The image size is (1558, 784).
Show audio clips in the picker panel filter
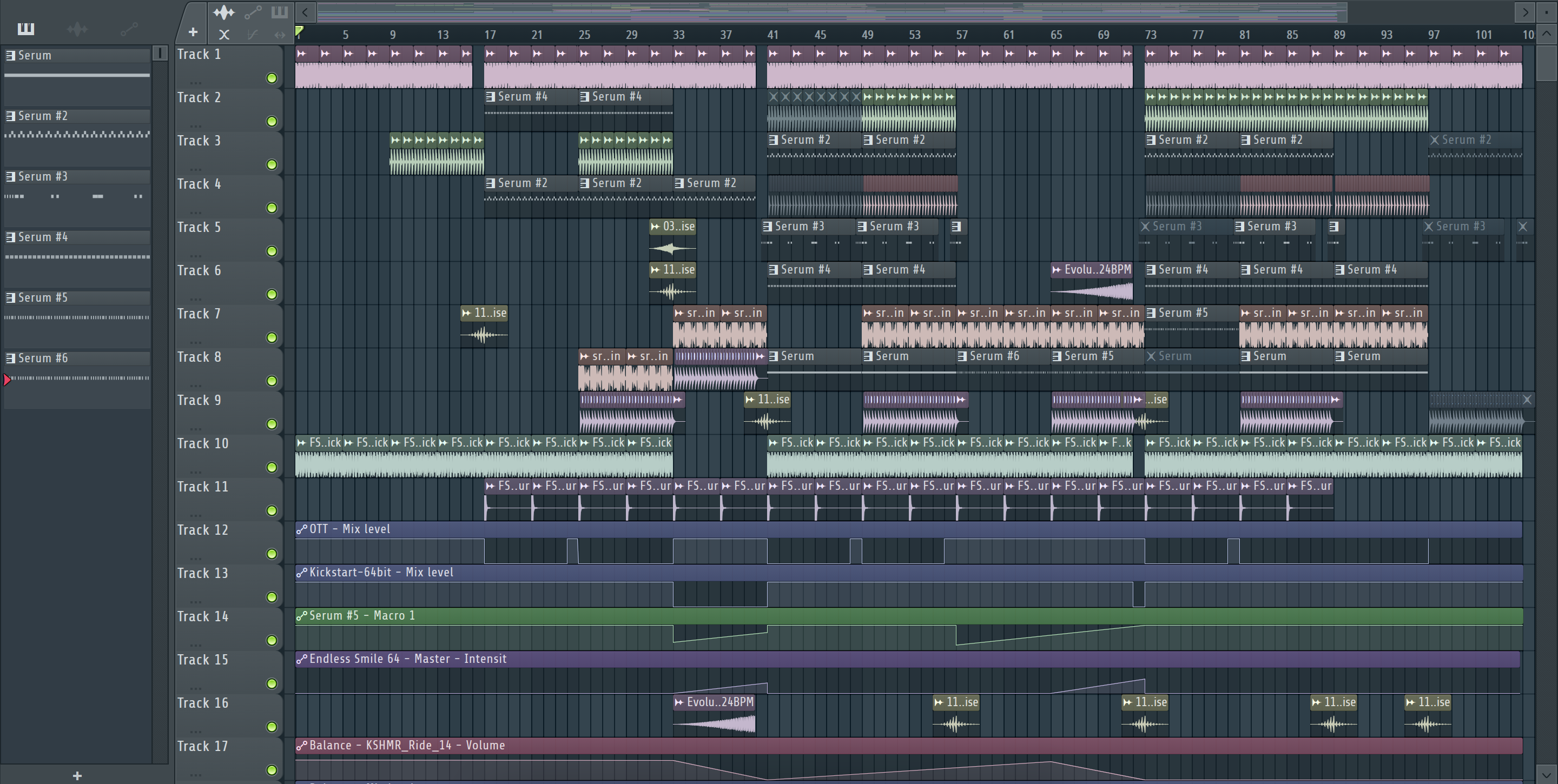point(77,29)
